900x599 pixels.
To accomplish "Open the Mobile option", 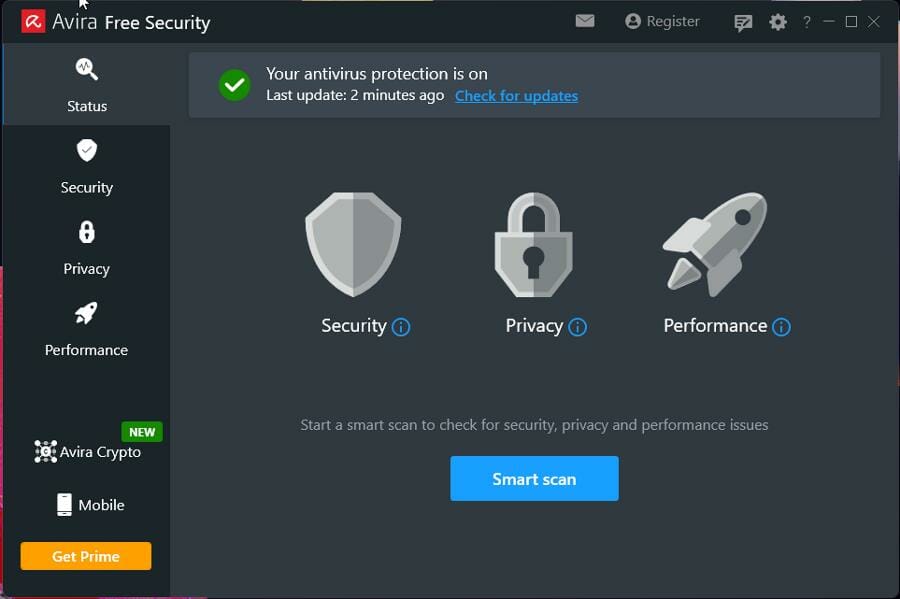I will tap(90, 505).
